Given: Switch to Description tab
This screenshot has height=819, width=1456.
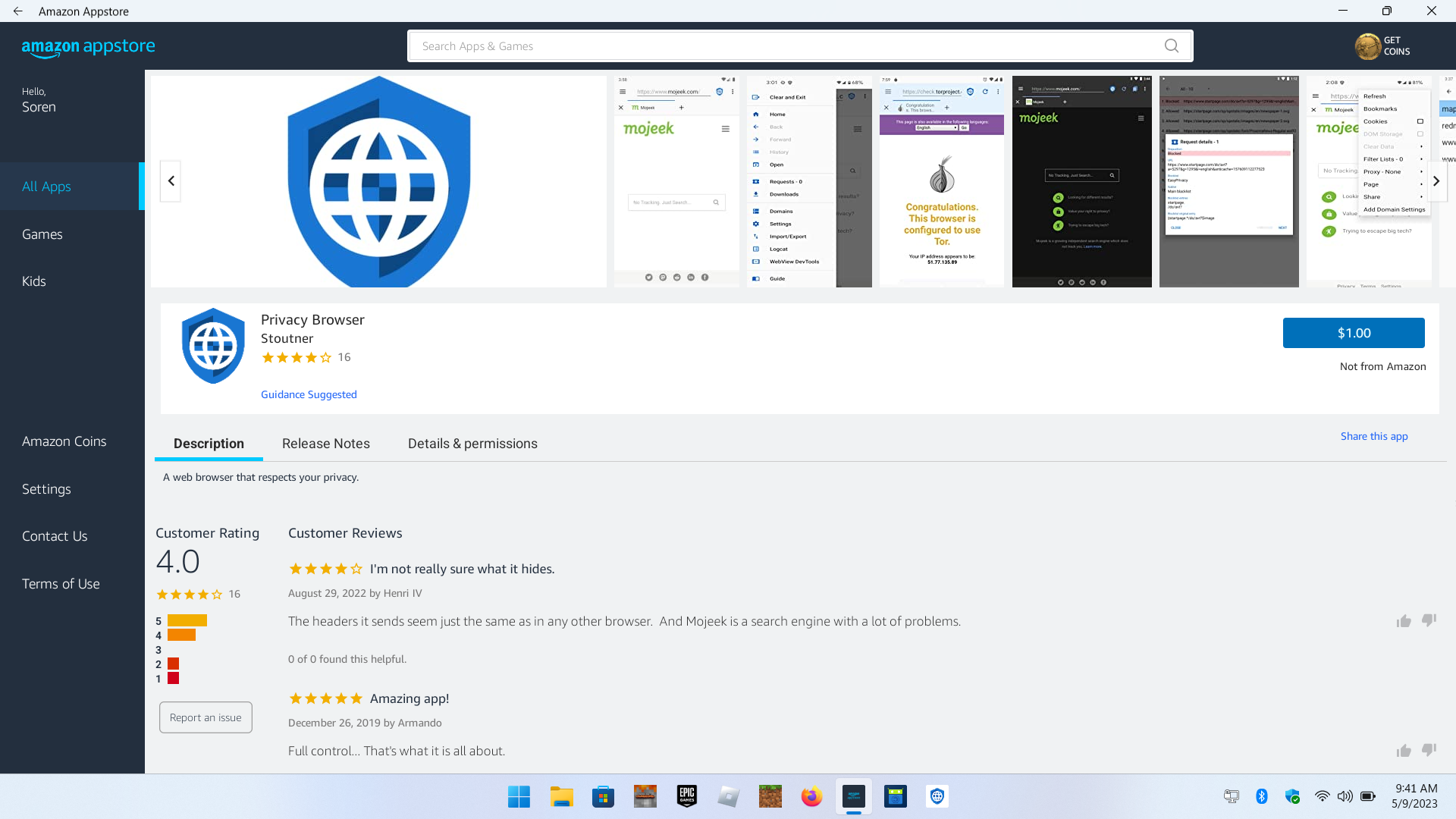Looking at the screenshot, I should 209,444.
